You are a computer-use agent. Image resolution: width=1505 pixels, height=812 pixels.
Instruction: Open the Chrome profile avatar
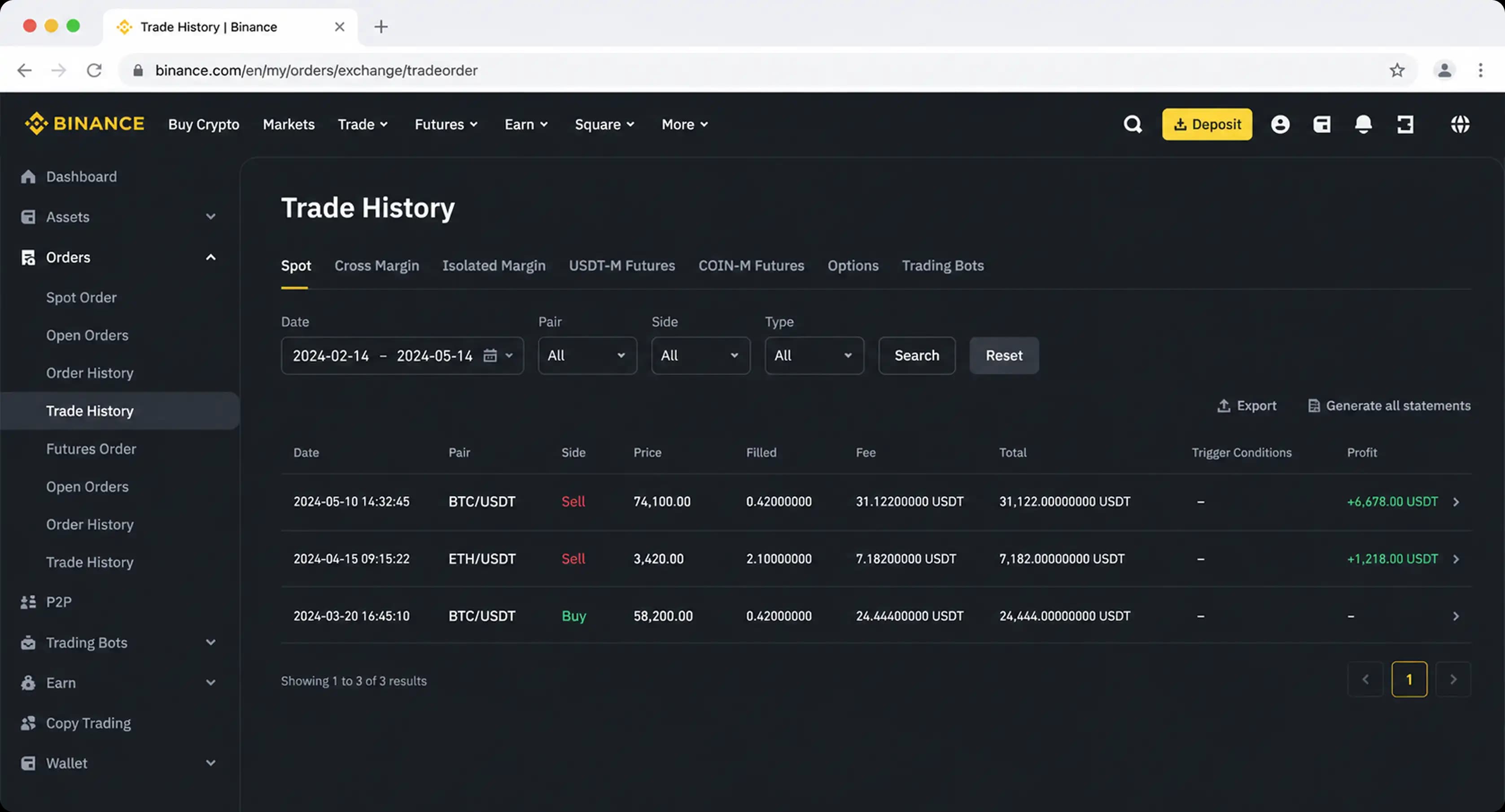coord(1444,70)
